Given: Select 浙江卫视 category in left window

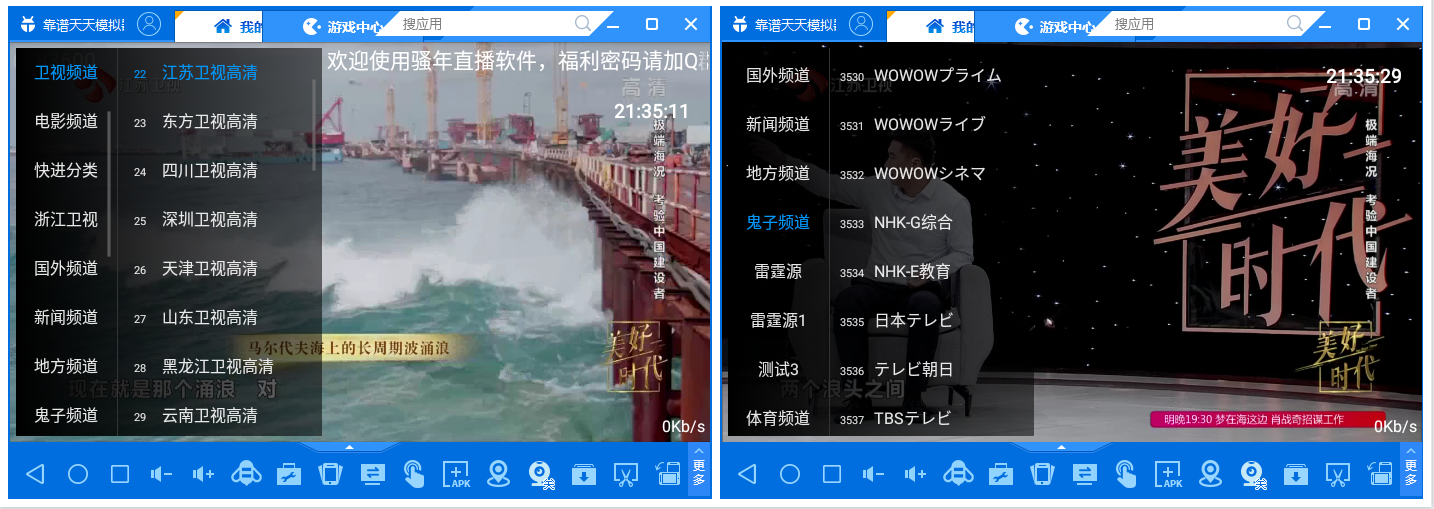Looking at the screenshot, I should click(66, 220).
